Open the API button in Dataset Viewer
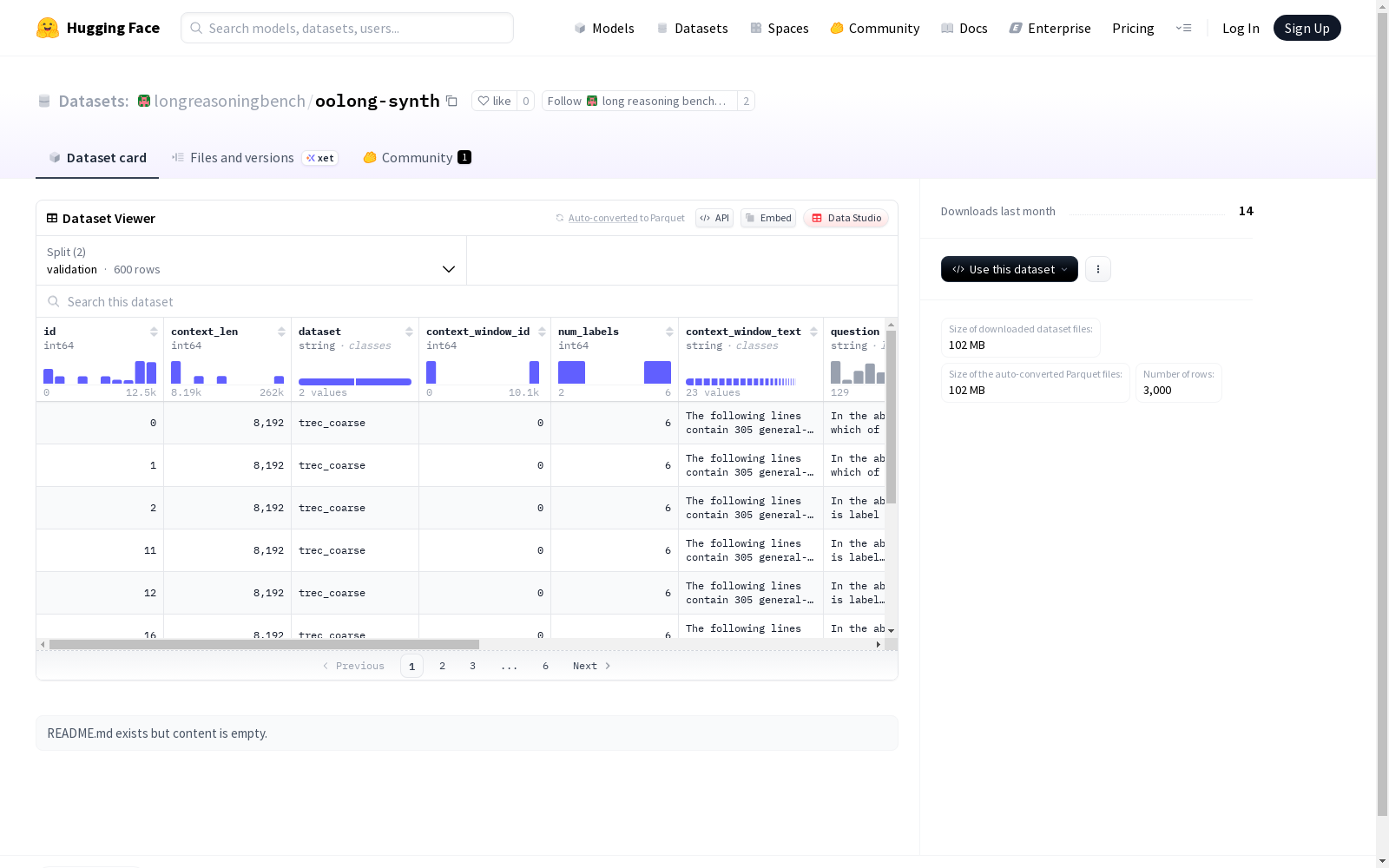 point(714,218)
